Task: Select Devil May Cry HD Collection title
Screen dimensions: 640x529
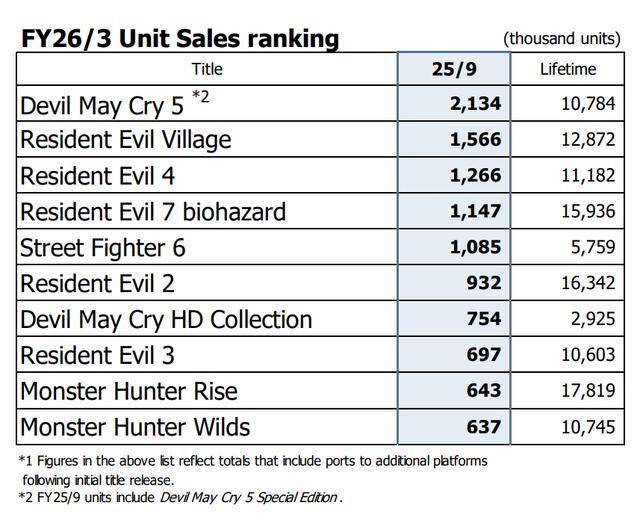Action: (x=166, y=319)
